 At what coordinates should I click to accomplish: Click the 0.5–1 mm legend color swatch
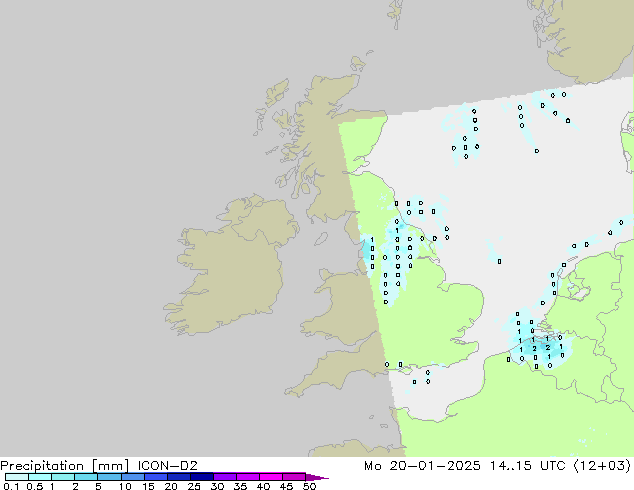click(40, 477)
